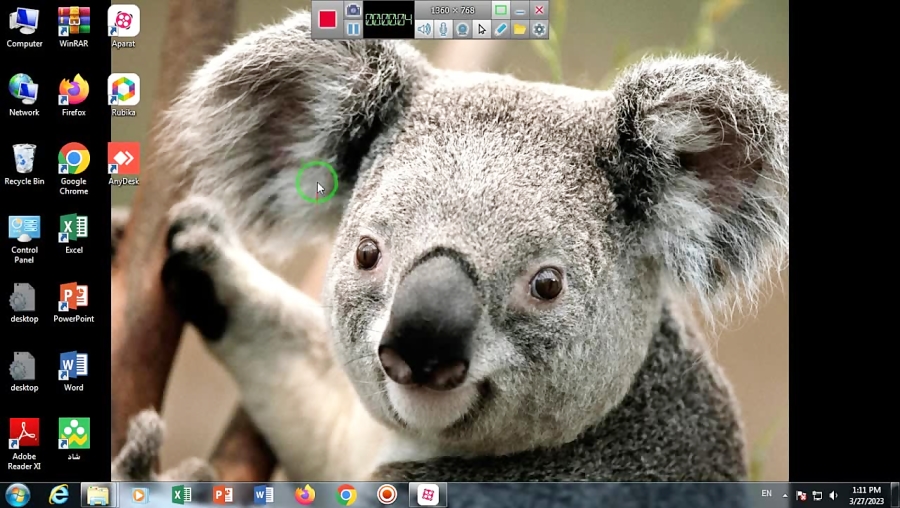
Task: Launch Firefox from the taskbar
Action: pos(305,495)
